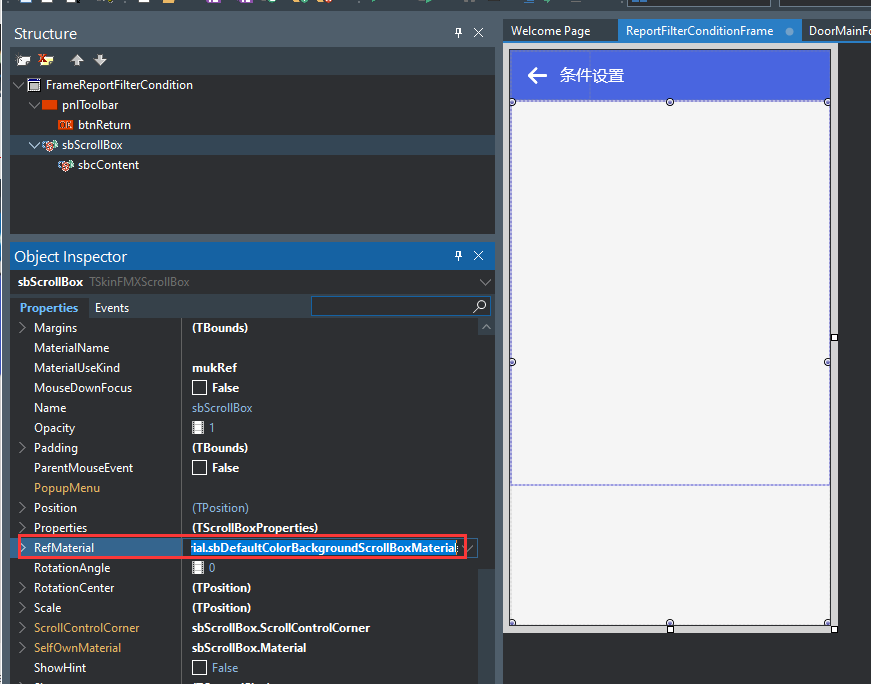Click the ScrollControlCorner value text
Screen dimensions: 871x684
point(281,628)
